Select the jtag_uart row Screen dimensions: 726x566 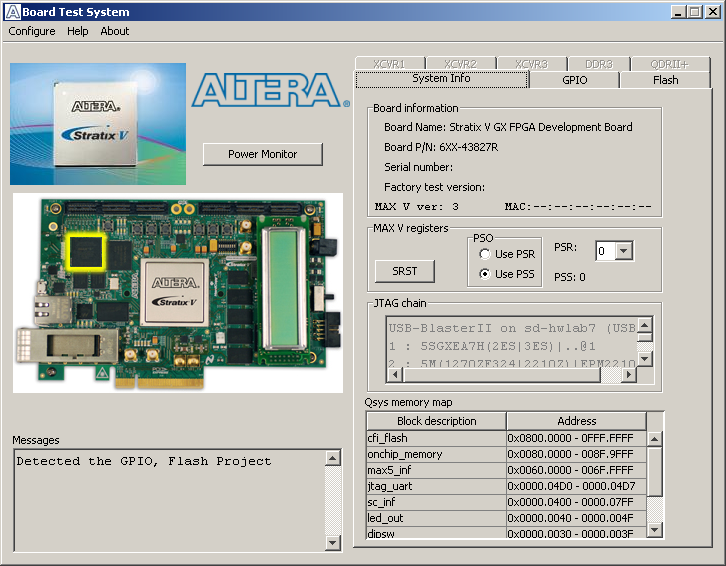click(x=506, y=486)
